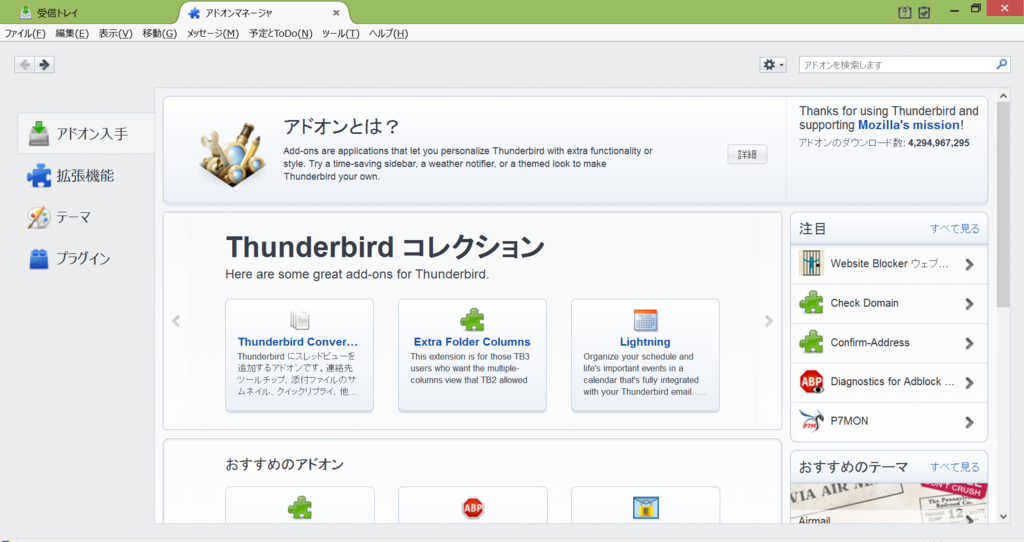Click the Lightning calendar icon
This screenshot has height=542, width=1024.
645,320
